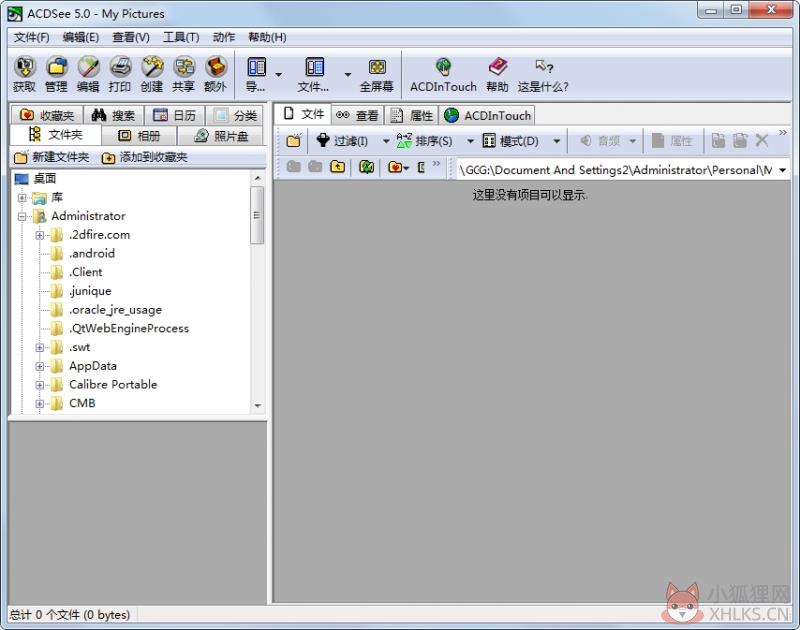The width and height of the screenshot is (800, 630).
Task: Expand the .2dfire.com folder node
Action: (x=40, y=235)
